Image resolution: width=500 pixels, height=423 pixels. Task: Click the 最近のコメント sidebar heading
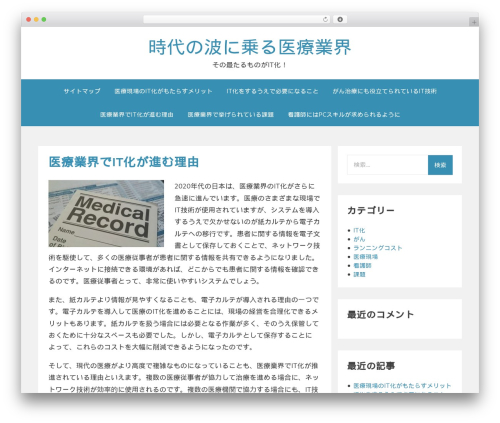coord(380,314)
